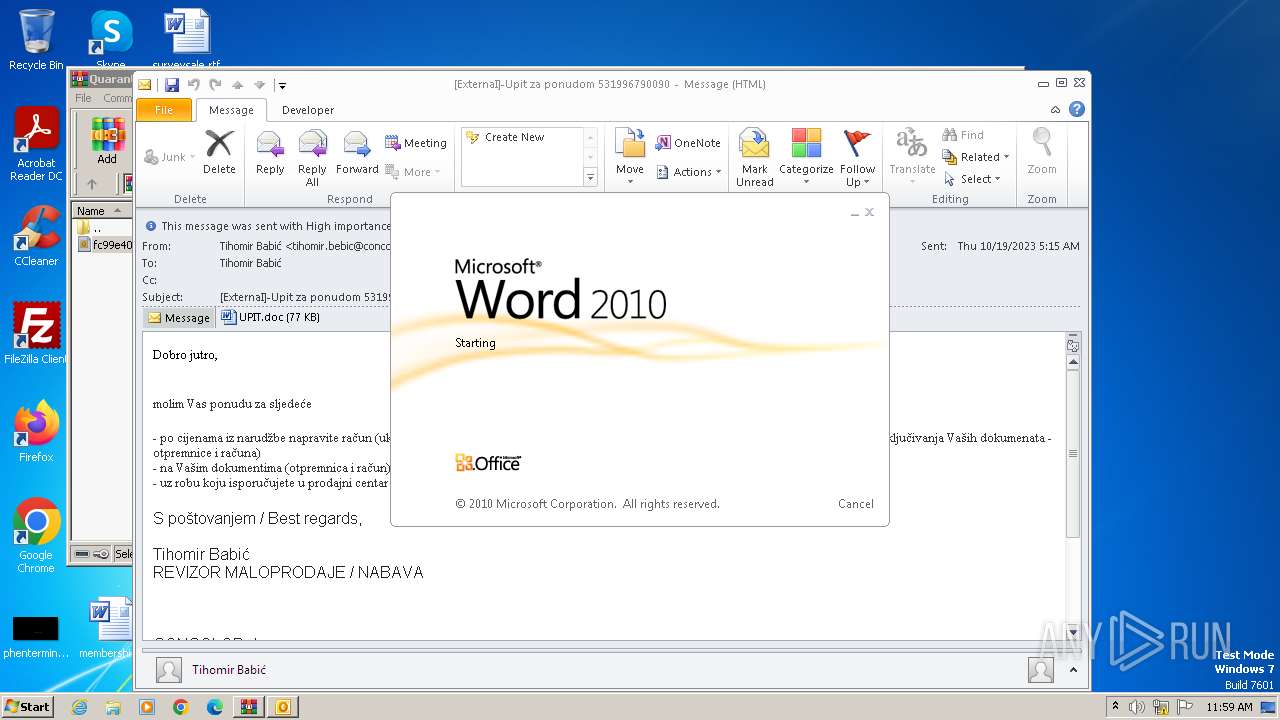Image resolution: width=1280 pixels, height=720 pixels.
Task: Send message to OneNote
Action: (688, 143)
